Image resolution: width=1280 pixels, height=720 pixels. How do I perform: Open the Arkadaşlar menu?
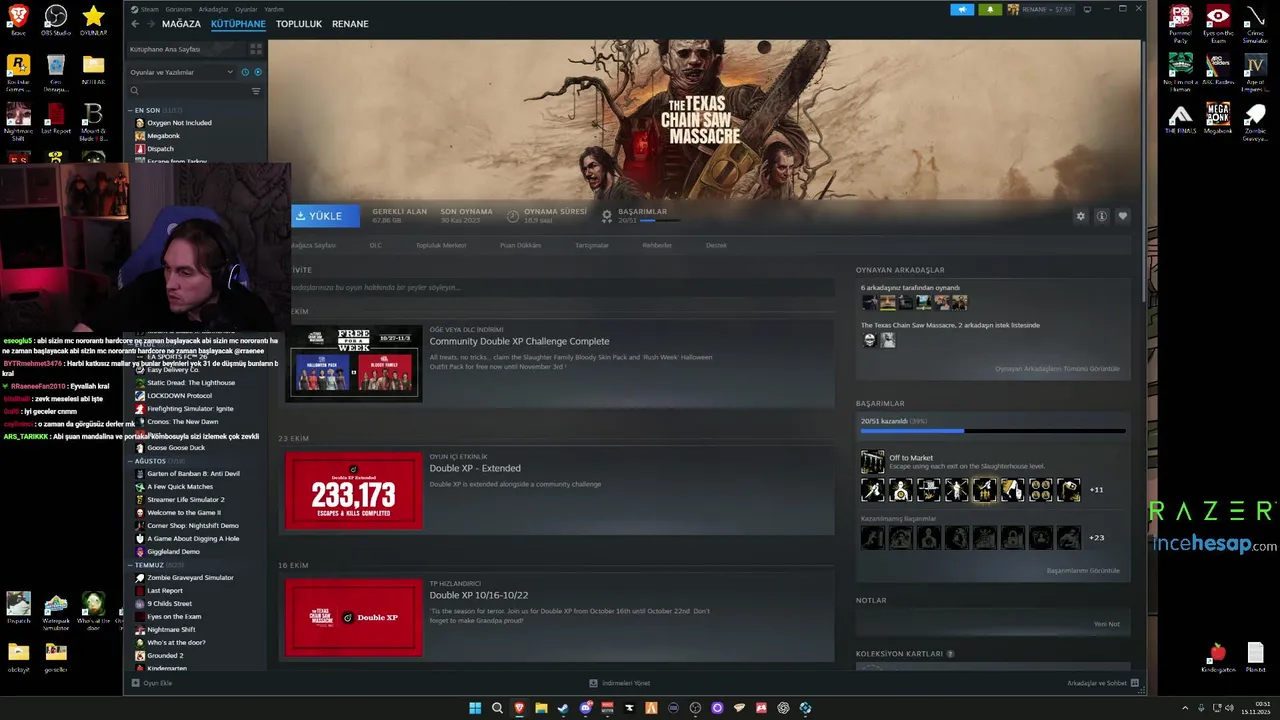pos(213,9)
